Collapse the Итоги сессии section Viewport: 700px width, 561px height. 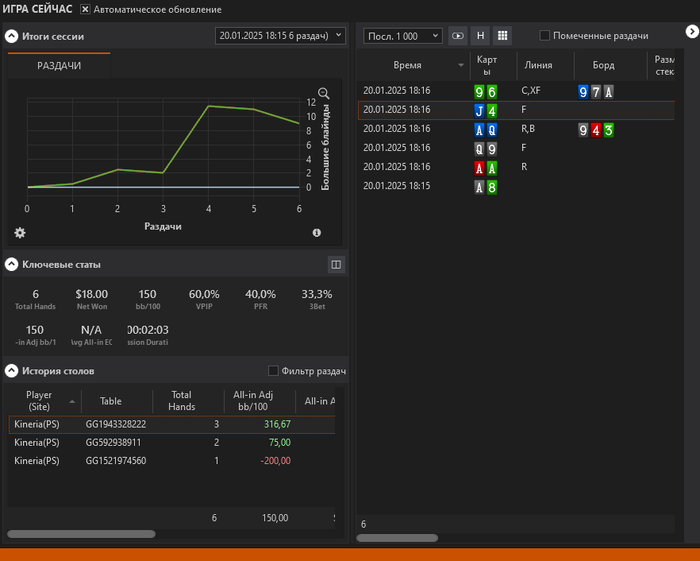[12, 36]
